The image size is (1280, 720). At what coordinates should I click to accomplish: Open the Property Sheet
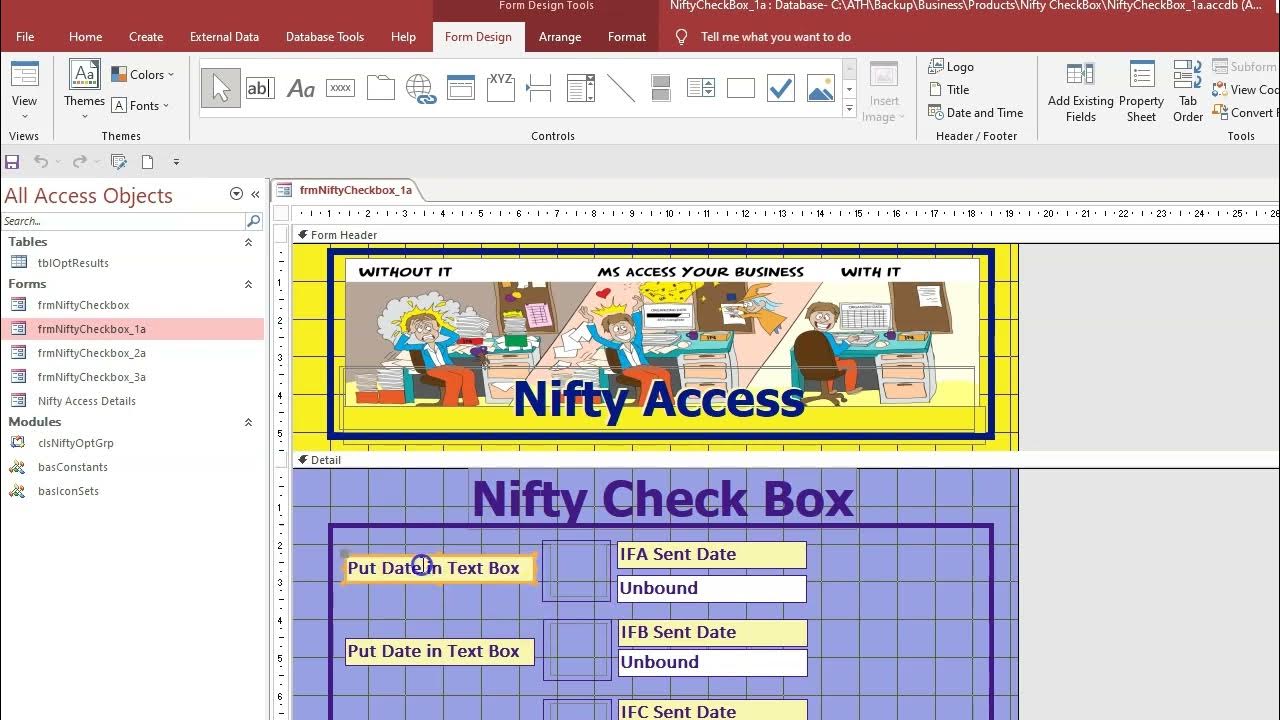(x=1141, y=92)
